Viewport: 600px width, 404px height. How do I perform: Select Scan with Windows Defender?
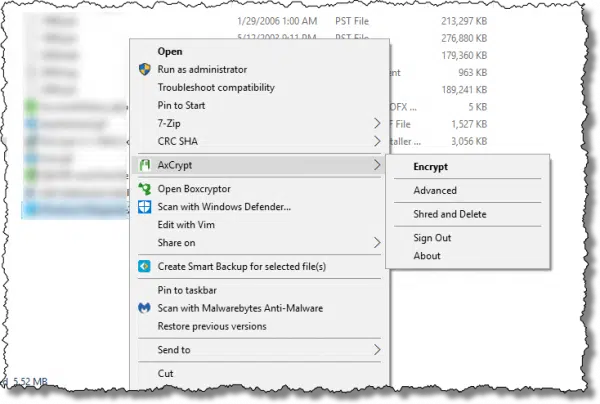click(260, 207)
